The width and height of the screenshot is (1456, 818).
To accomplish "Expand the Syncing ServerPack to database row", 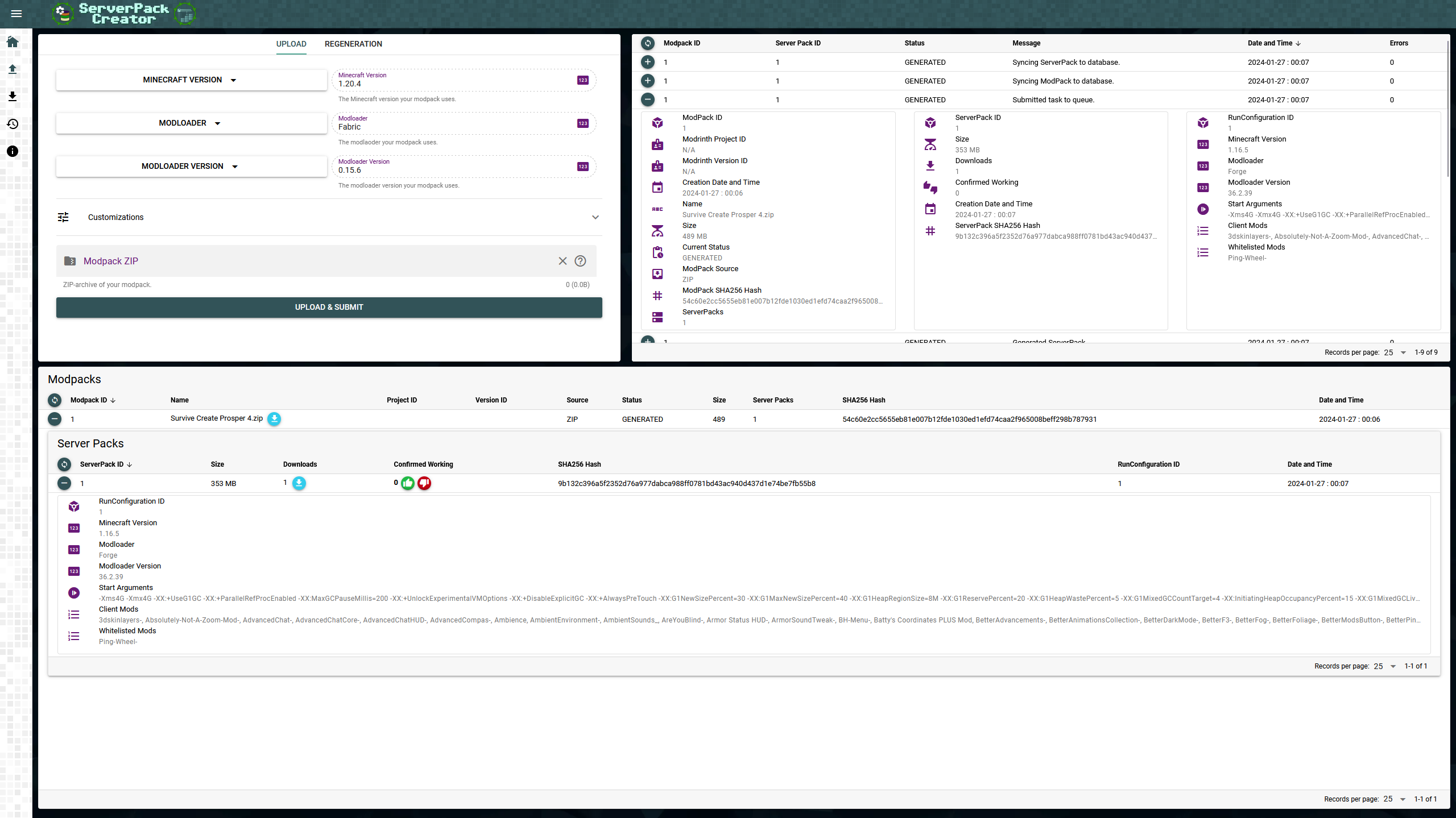I will point(648,62).
